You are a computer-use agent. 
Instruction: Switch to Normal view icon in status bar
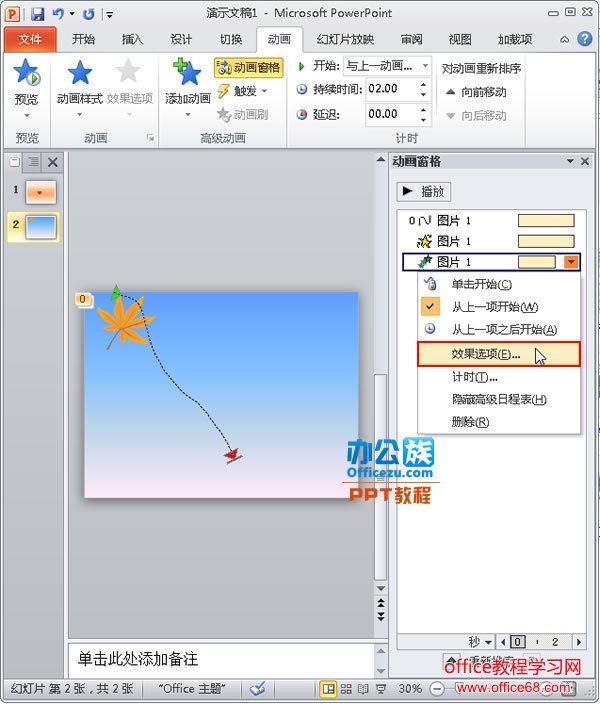329,688
